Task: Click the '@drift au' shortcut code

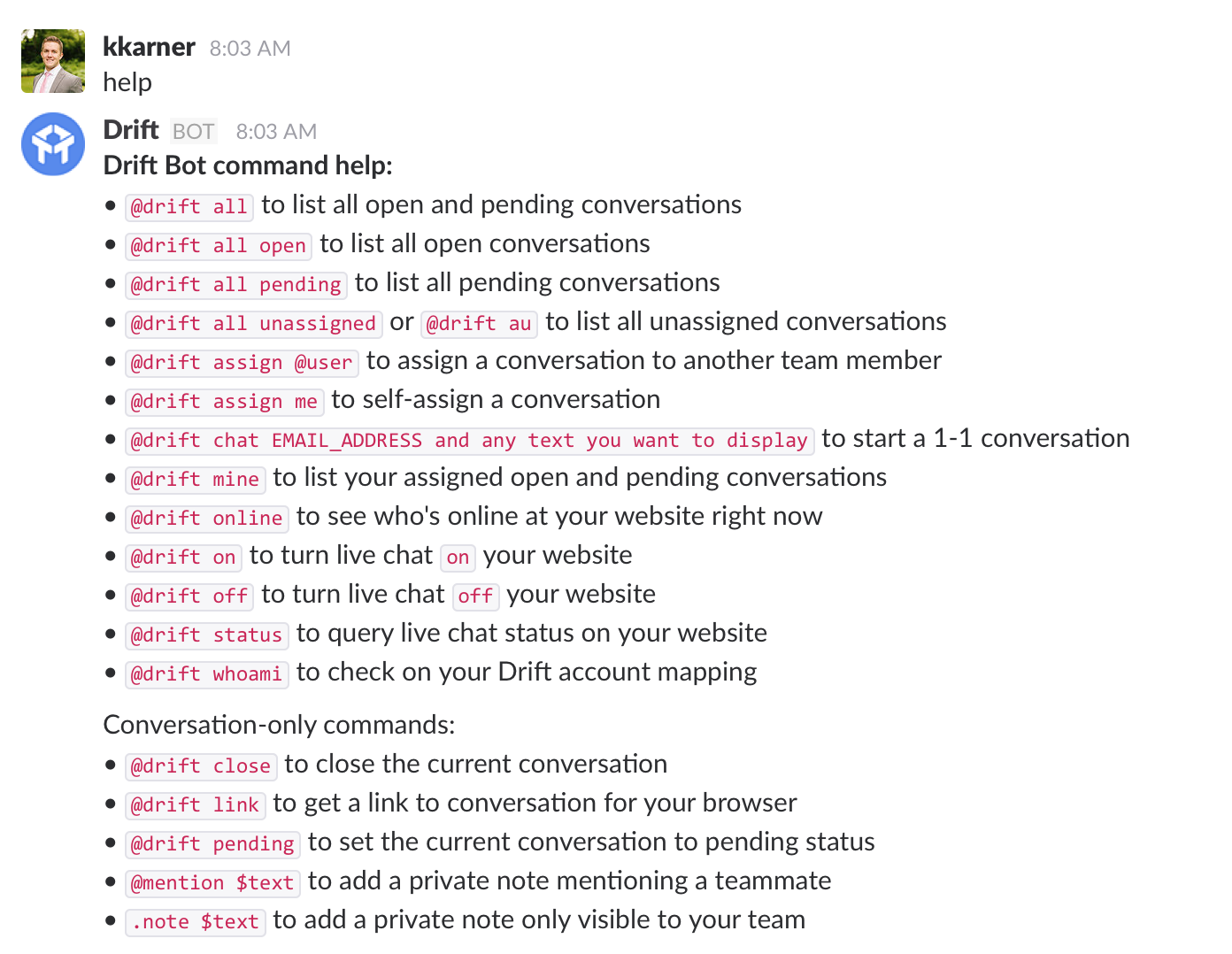Action: pyautogui.click(x=479, y=323)
